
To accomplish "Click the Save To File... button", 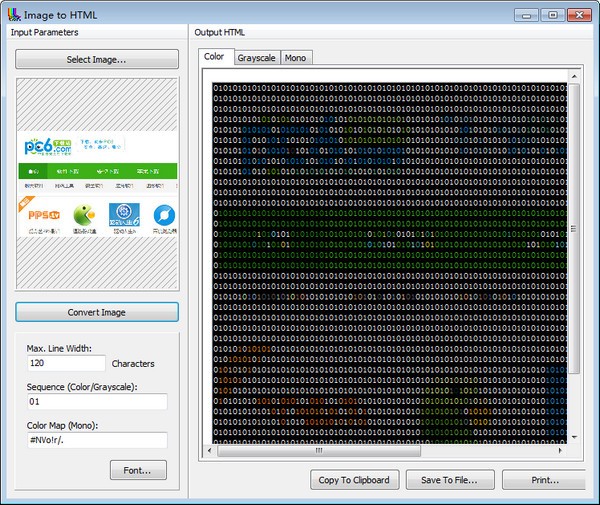I will pyautogui.click(x=449, y=480).
